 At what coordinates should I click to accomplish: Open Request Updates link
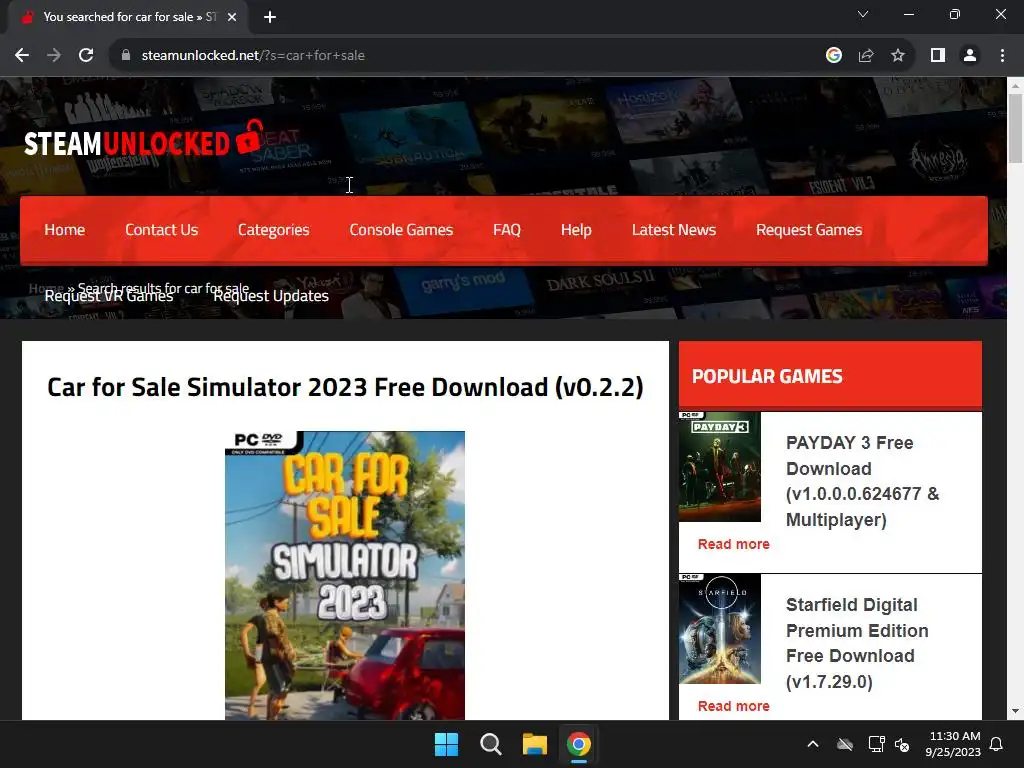(x=271, y=296)
